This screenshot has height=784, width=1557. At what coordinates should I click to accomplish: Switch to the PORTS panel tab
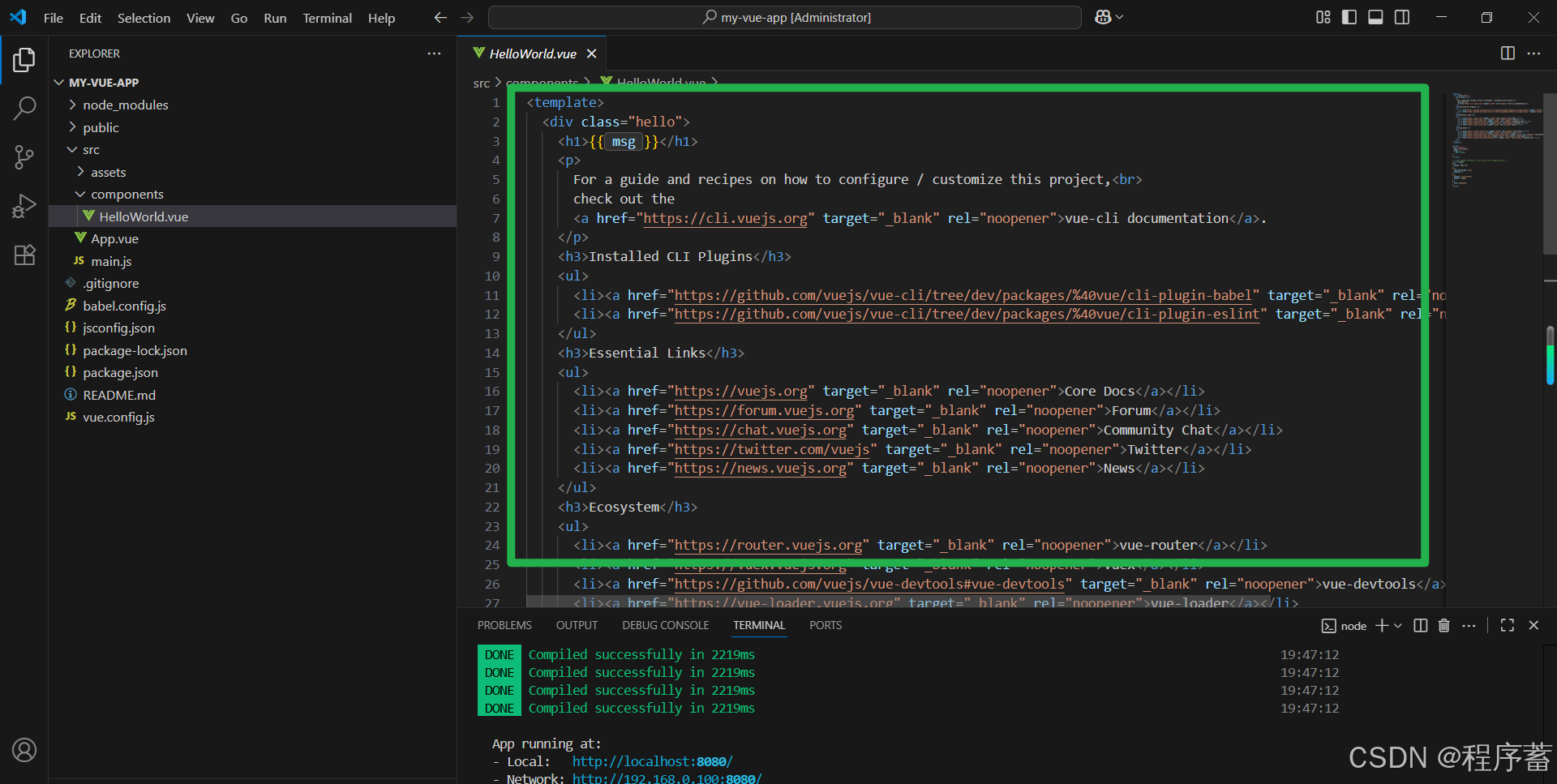(826, 625)
